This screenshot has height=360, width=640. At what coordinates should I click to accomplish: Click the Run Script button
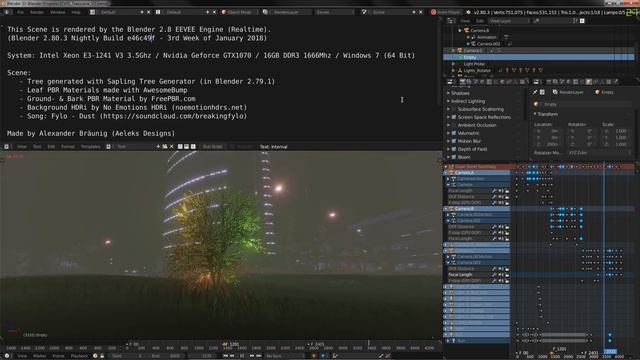point(213,147)
